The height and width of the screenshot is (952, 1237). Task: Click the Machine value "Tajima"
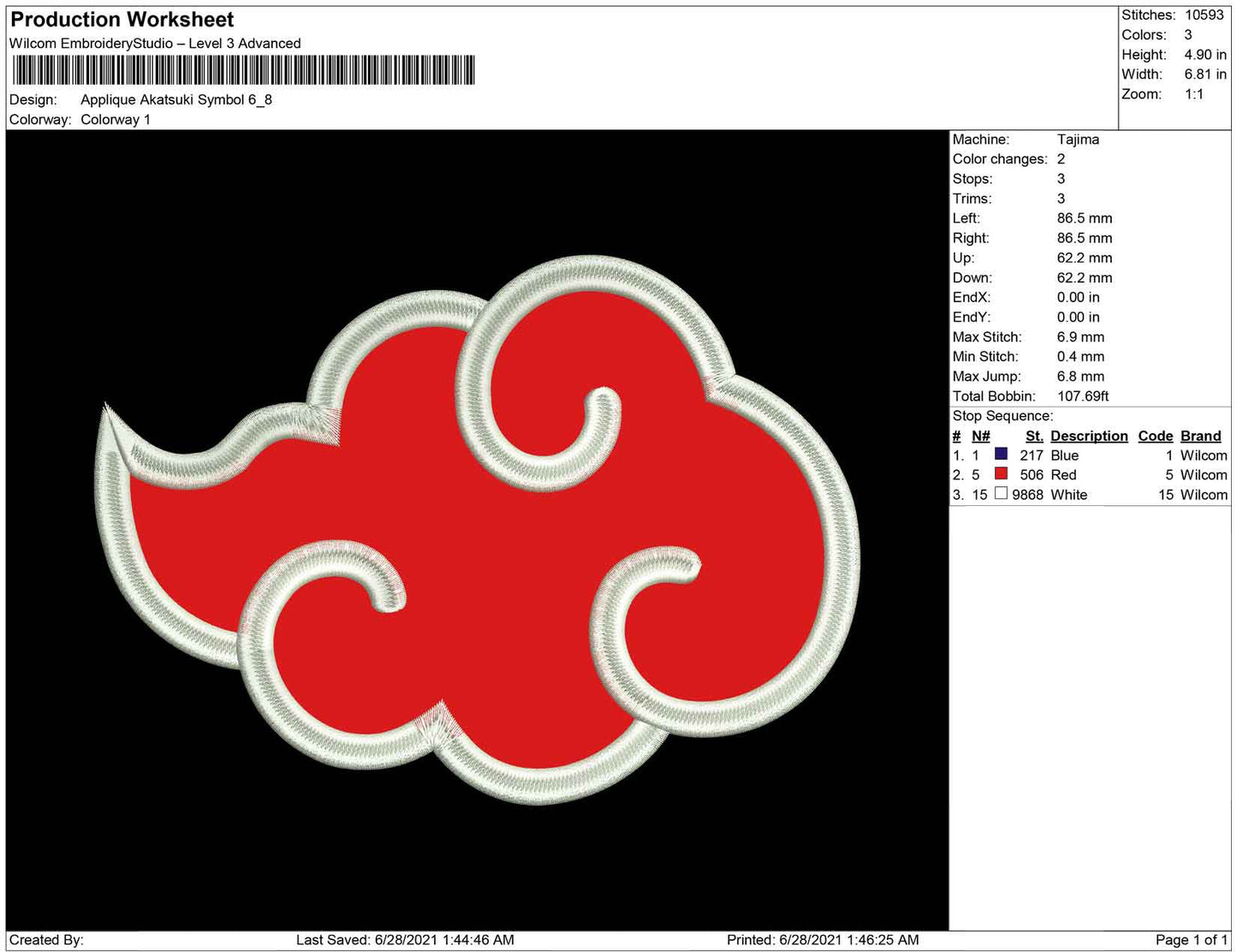[1078, 140]
